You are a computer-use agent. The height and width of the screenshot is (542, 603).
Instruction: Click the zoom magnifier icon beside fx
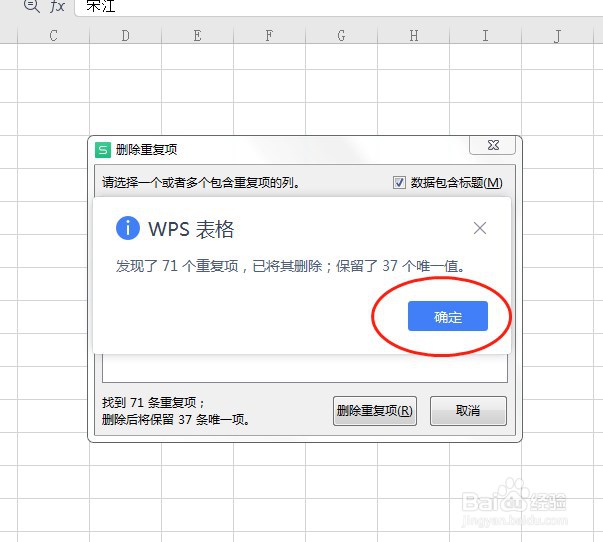32,6
